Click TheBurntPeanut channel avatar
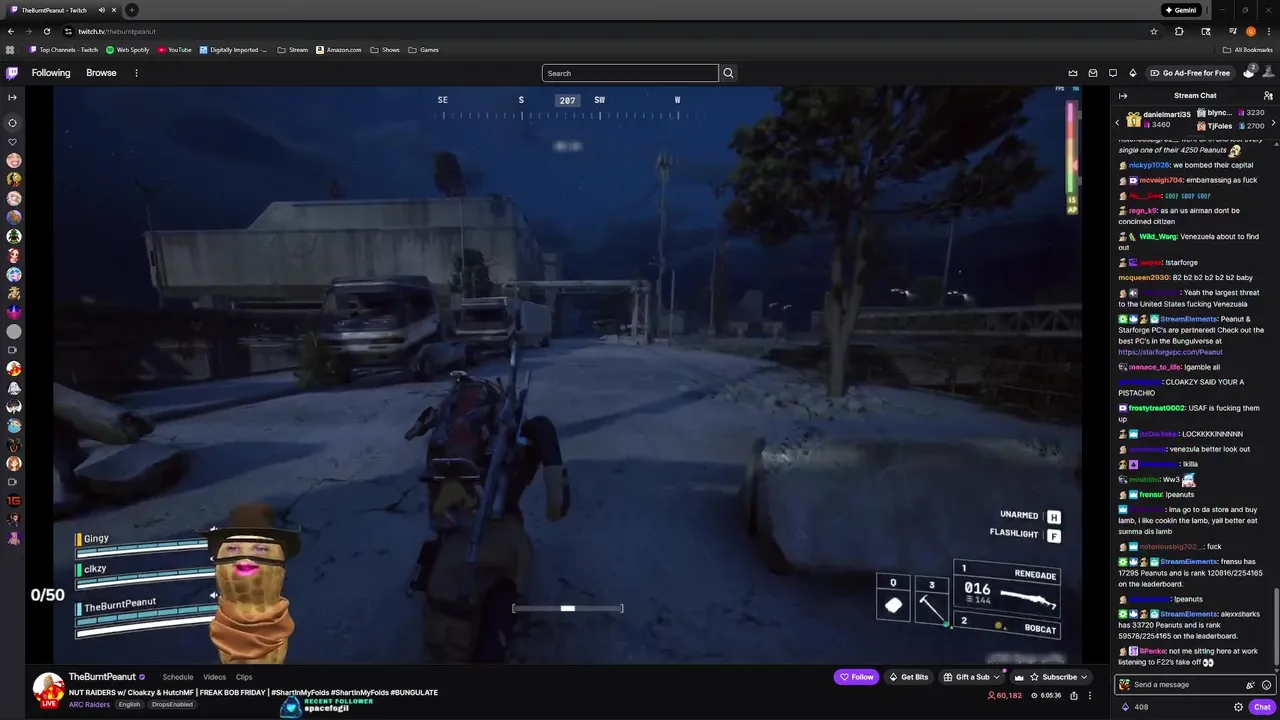1280x720 pixels. coord(49,689)
